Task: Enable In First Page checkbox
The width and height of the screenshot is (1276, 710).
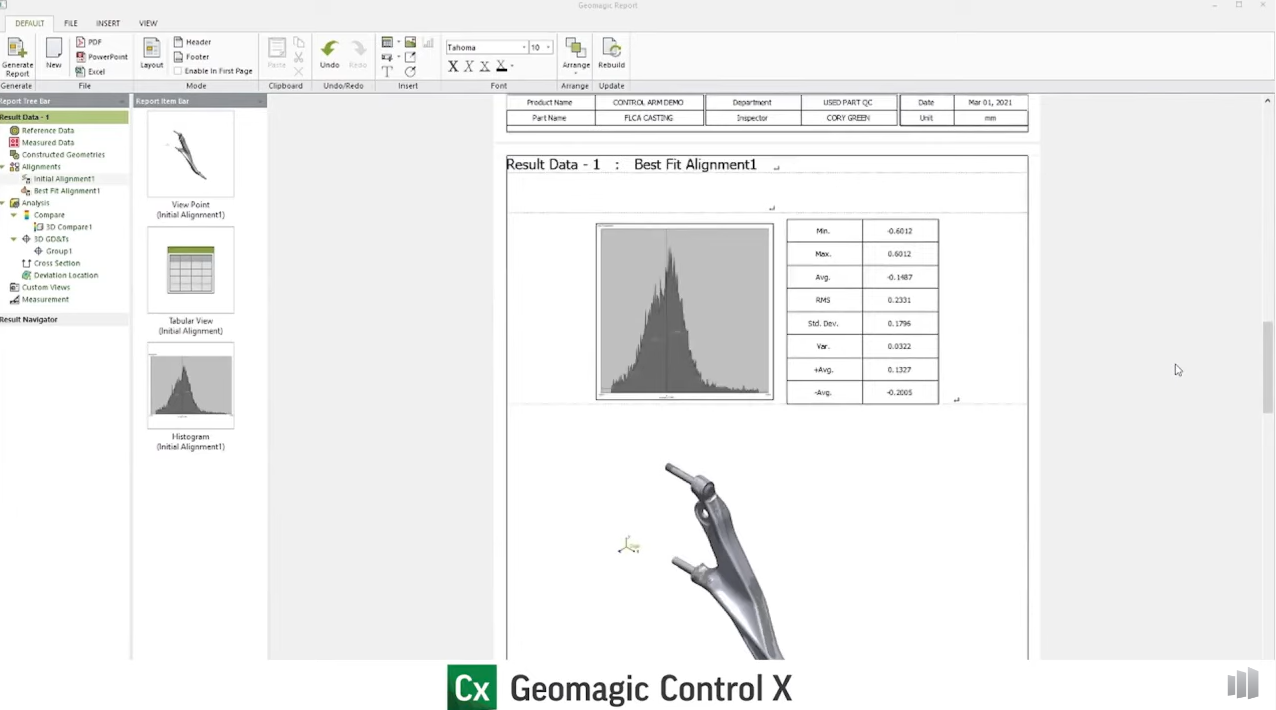Action: 178,71
